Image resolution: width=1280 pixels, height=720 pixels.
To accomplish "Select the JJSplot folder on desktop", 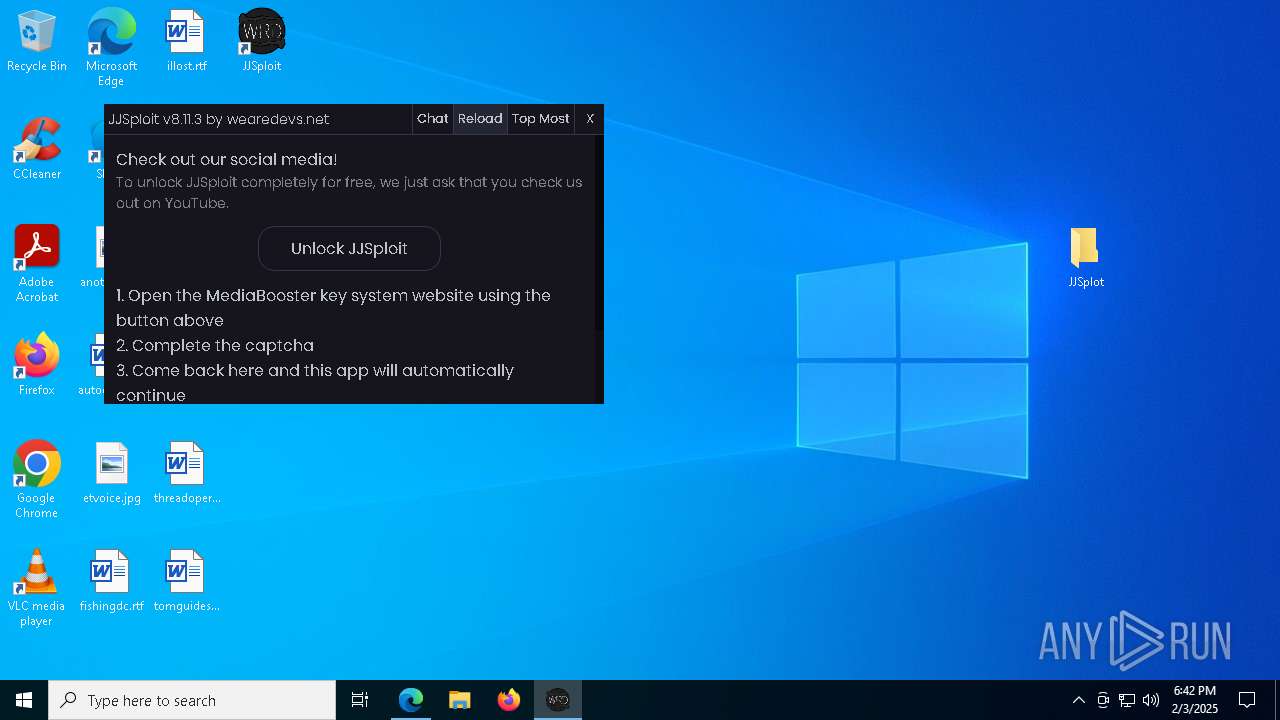I will 1085,258.
